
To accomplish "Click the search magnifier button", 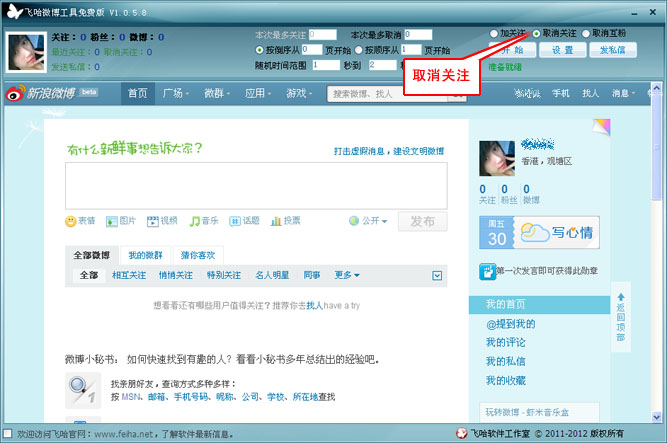I will pyautogui.click(x=457, y=96).
